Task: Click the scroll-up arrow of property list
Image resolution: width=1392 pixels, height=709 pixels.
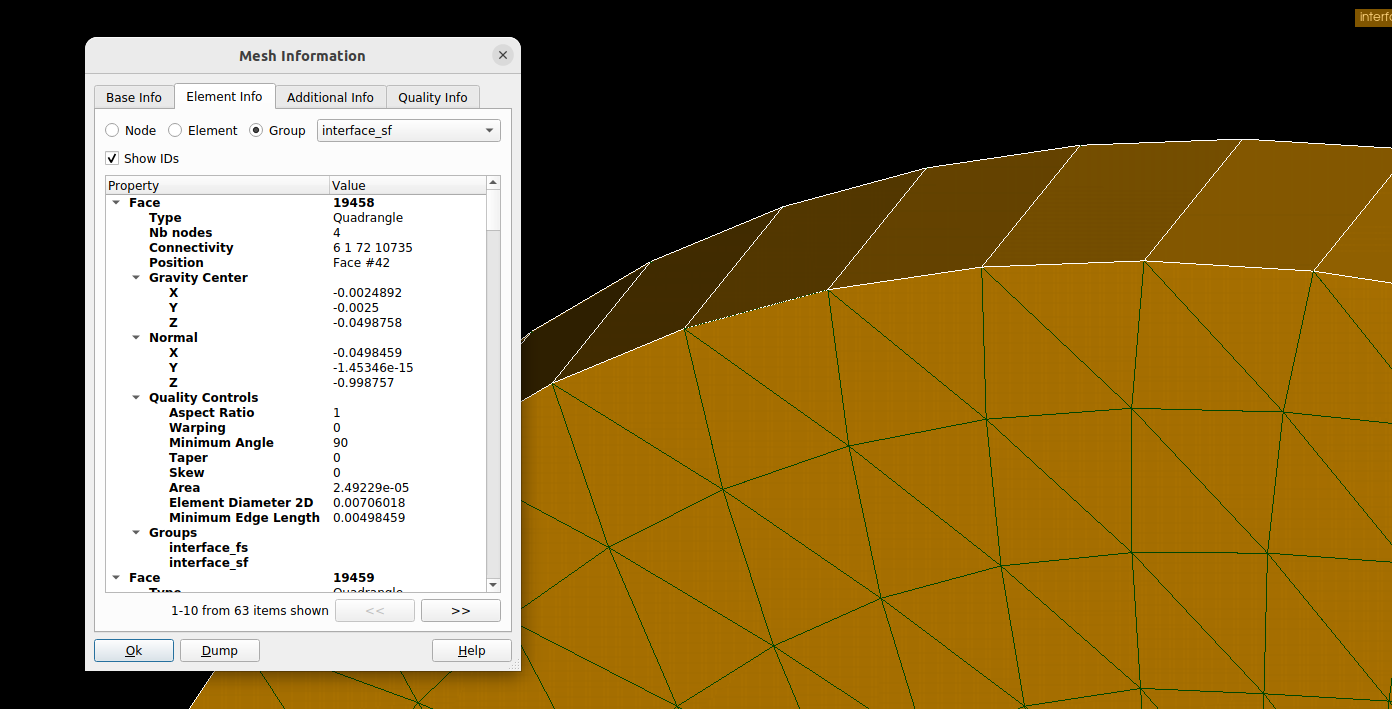Action: (492, 183)
